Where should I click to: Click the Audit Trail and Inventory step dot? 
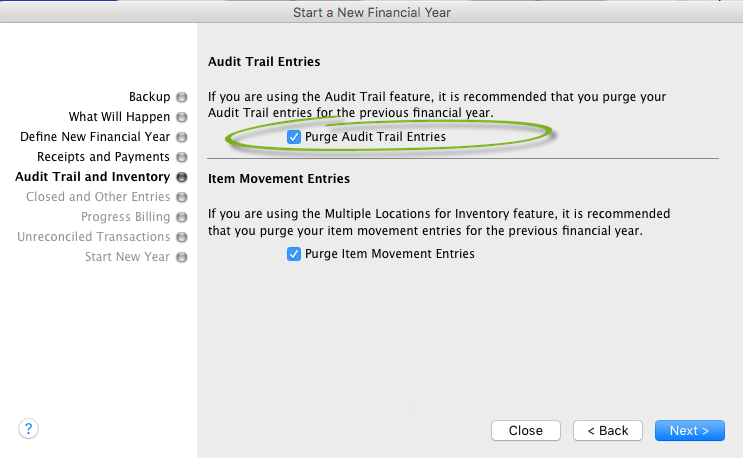pyautogui.click(x=181, y=177)
